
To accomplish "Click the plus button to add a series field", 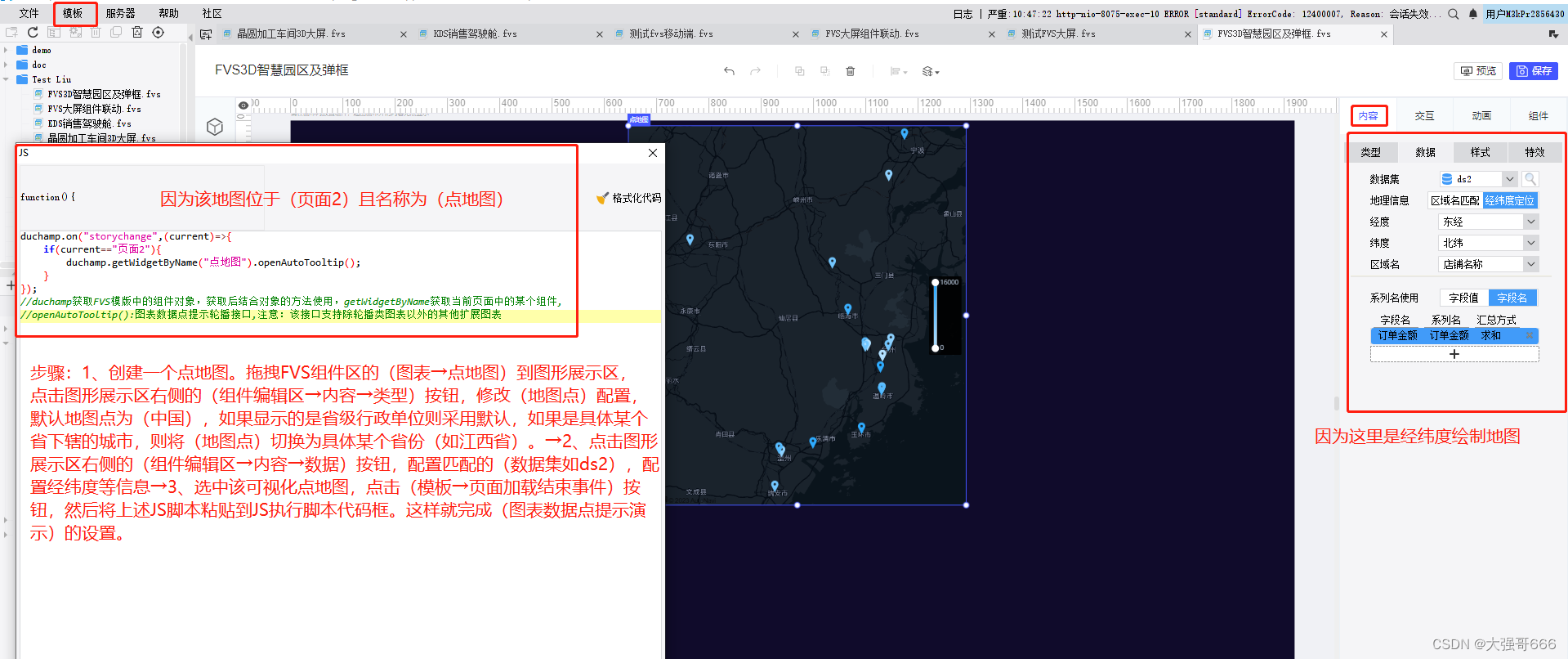I will tap(1454, 354).
